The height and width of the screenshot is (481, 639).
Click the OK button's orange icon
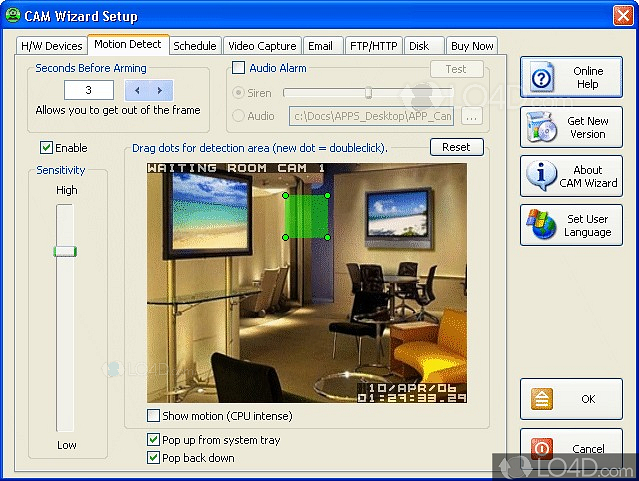click(x=542, y=398)
